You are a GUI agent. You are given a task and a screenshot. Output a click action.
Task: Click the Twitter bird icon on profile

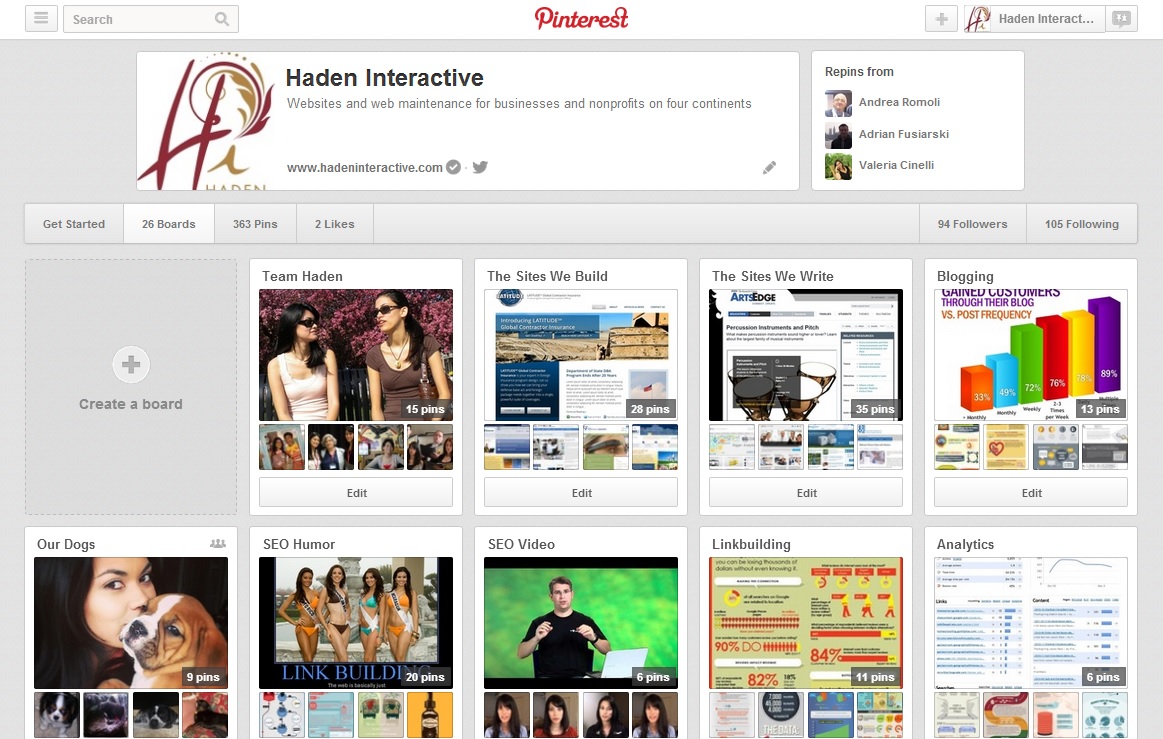pos(481,167)
